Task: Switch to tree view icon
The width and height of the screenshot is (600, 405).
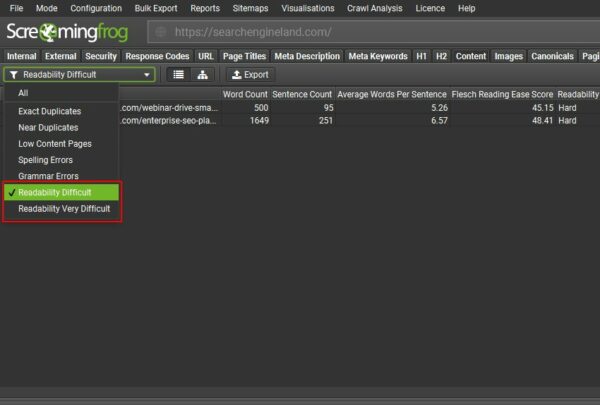Action: pos(203,75)
